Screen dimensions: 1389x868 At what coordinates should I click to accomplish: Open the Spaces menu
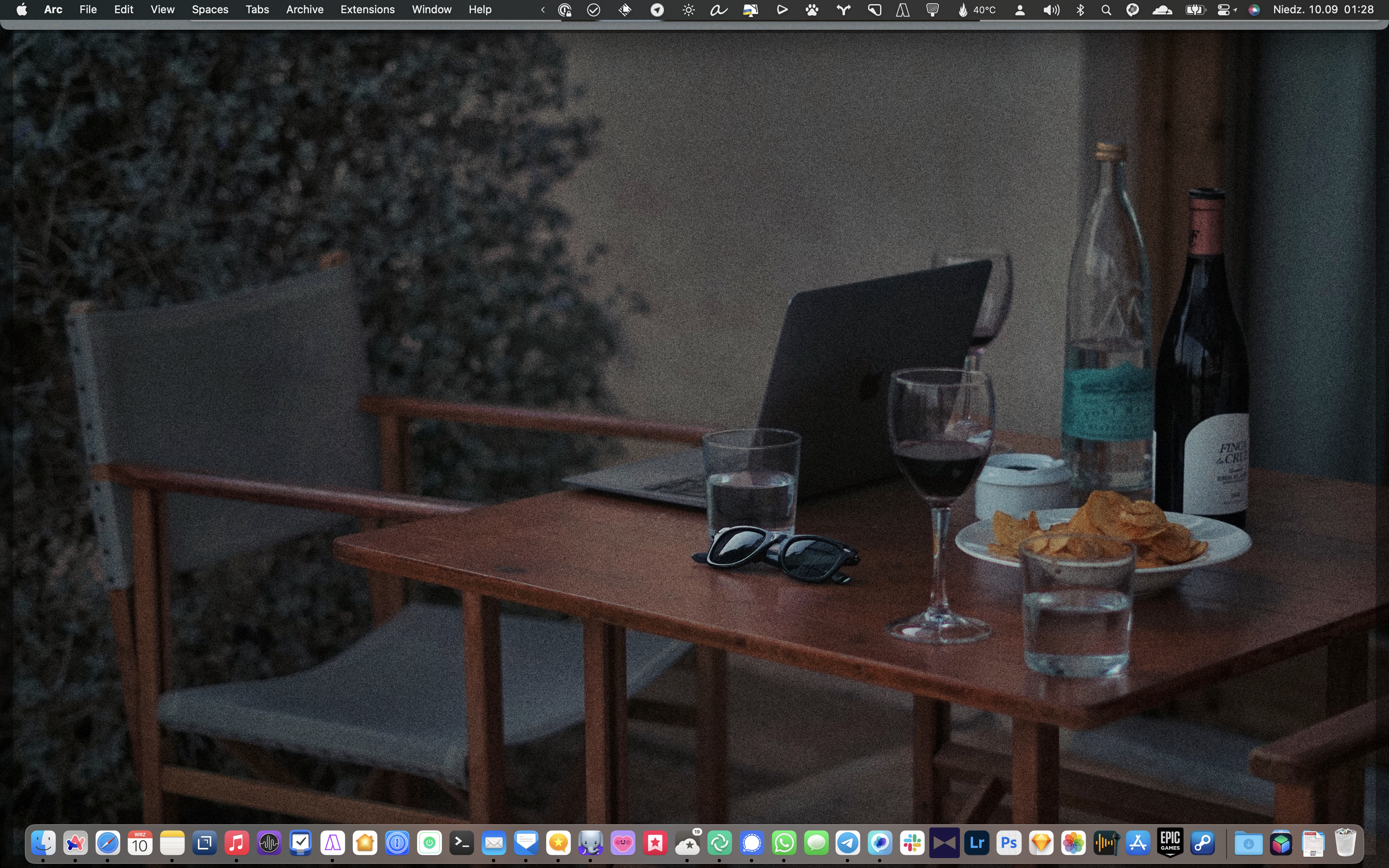click(x=210, y=10)
